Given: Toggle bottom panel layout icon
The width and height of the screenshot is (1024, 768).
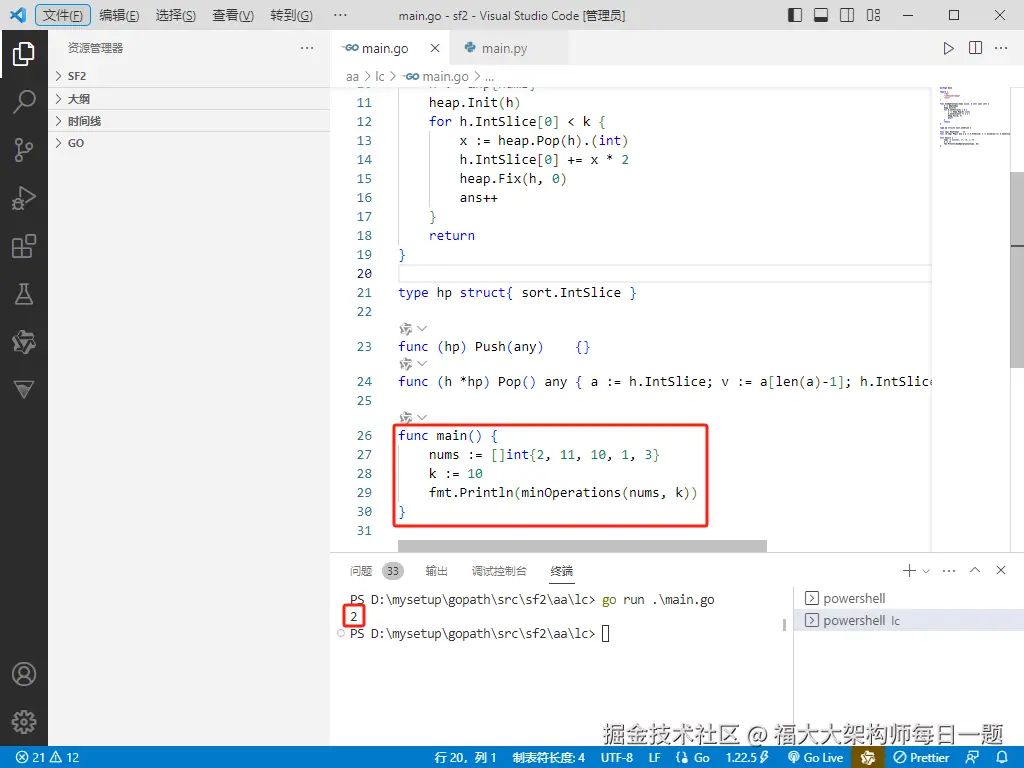Looking at the screenshot, I should (821, 15).
